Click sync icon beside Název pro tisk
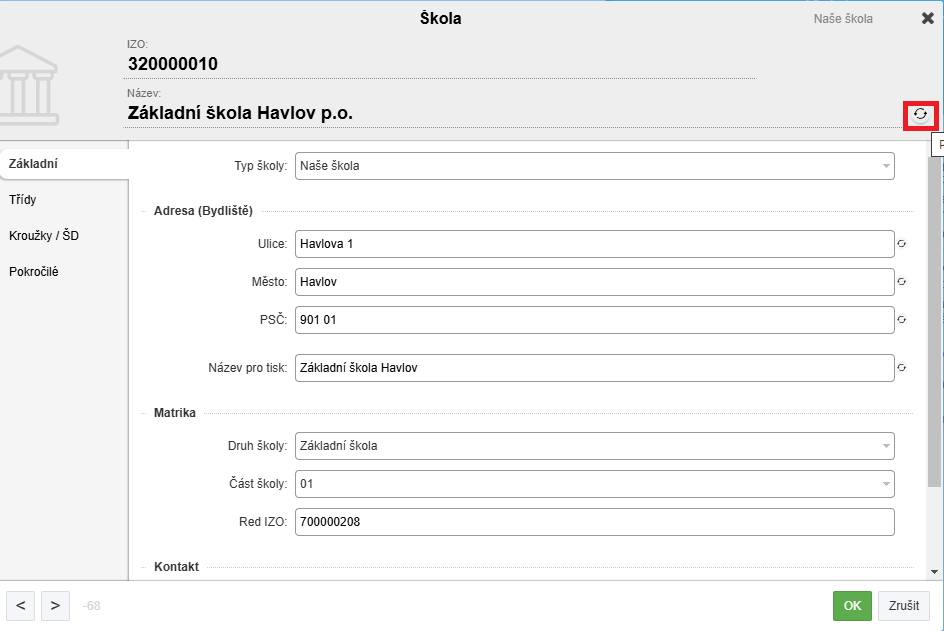The image size is (944, 631). (901, 368)
